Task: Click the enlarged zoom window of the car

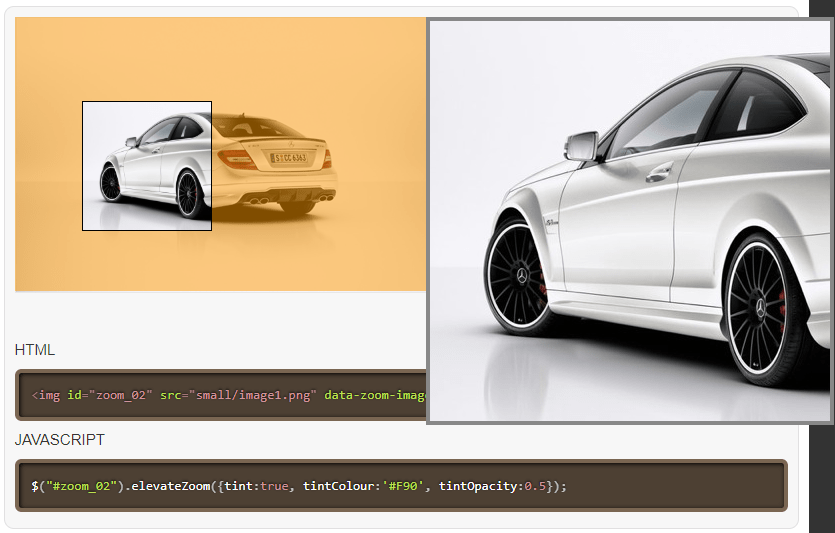Action: pos(630,221)
